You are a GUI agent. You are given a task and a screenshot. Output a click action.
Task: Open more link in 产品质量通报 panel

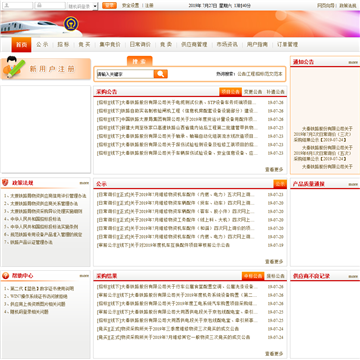coord(353,184)
